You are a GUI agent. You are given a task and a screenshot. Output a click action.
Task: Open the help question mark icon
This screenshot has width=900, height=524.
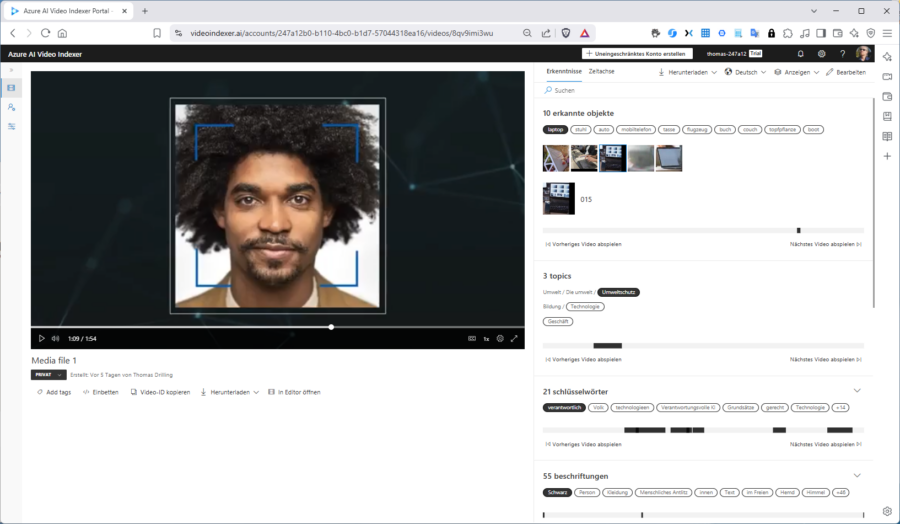pos(842,54)
